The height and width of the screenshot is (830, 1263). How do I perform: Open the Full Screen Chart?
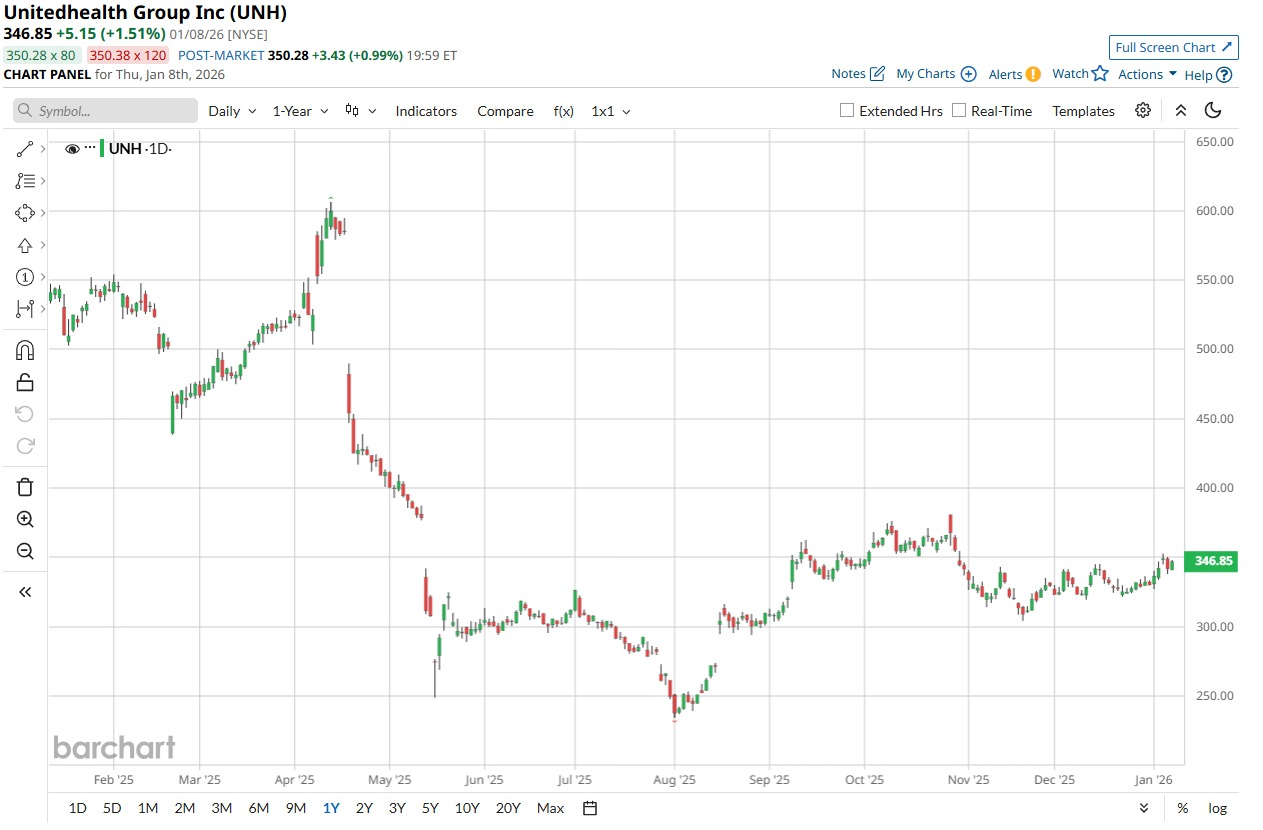click(x=1174, y=47)
